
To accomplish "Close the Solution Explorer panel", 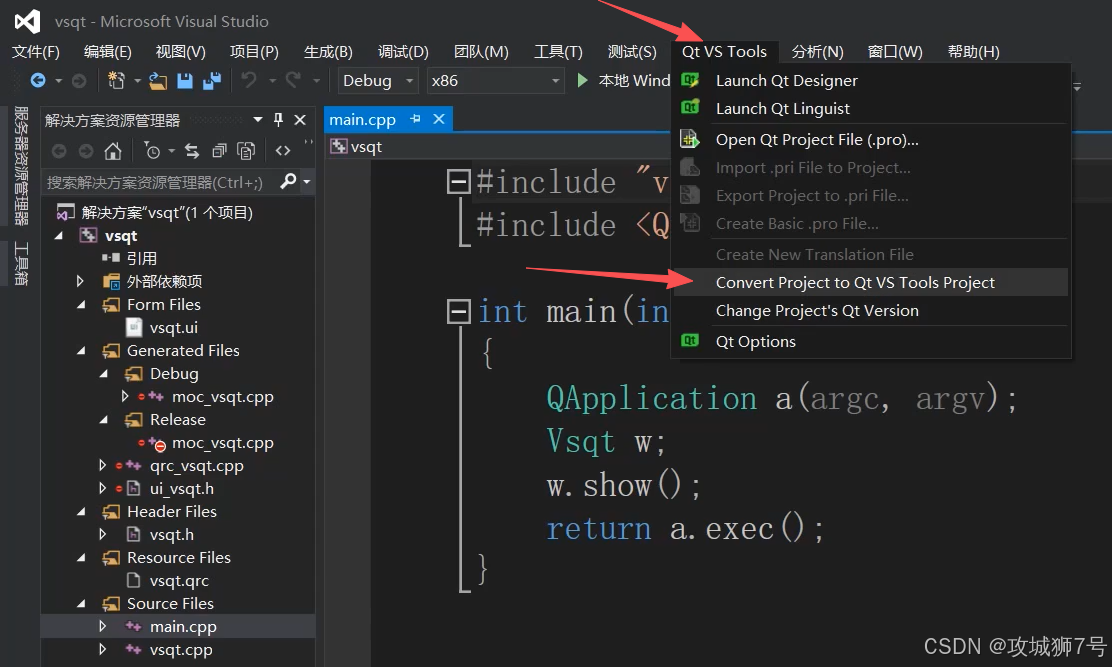I will click(x=300, y=120).
